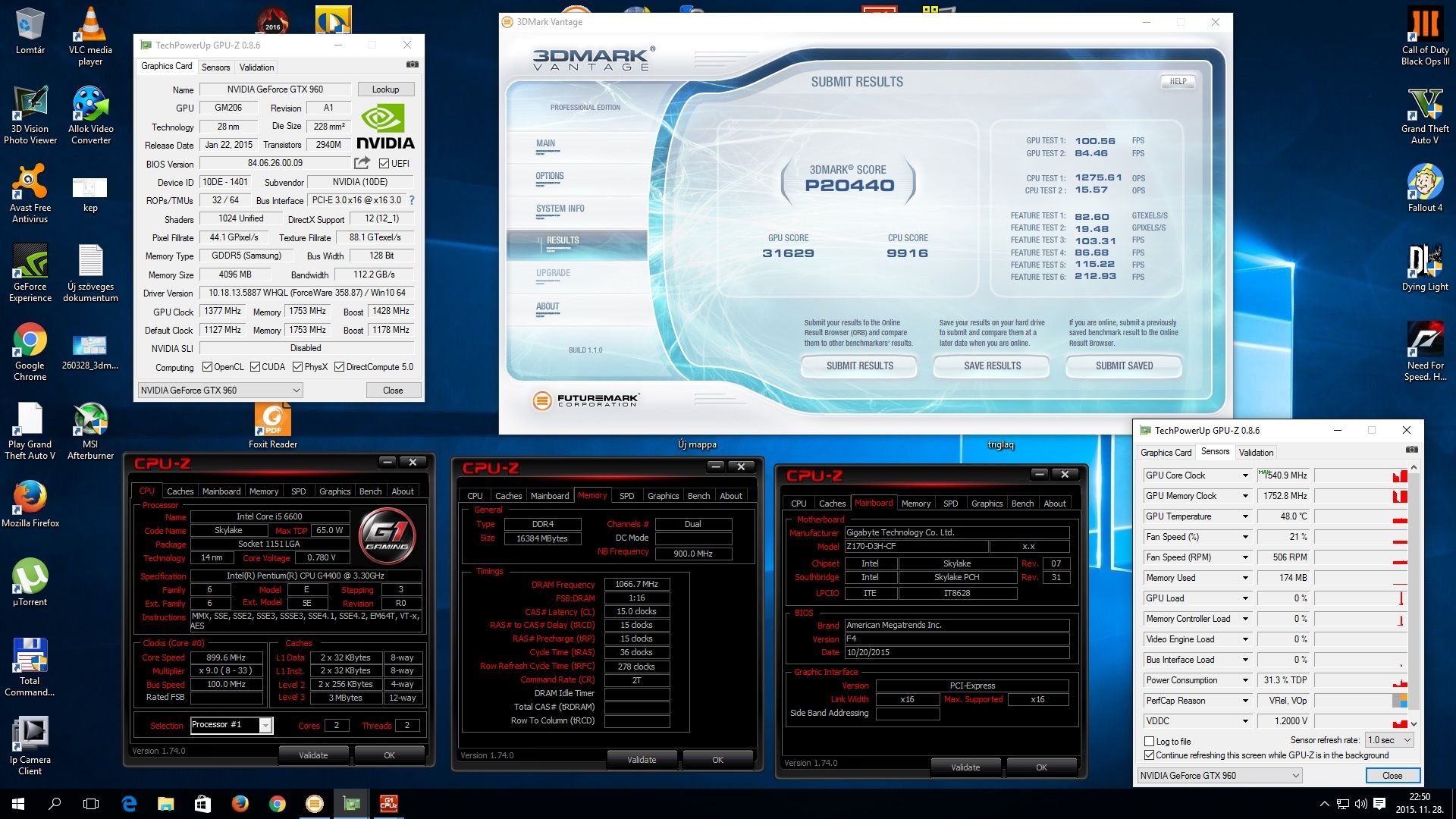Click SUBMIT RESULTS button in 3DMark
Screen dimensions: 1456x819
pyautogui.click(x=859, y=366)
